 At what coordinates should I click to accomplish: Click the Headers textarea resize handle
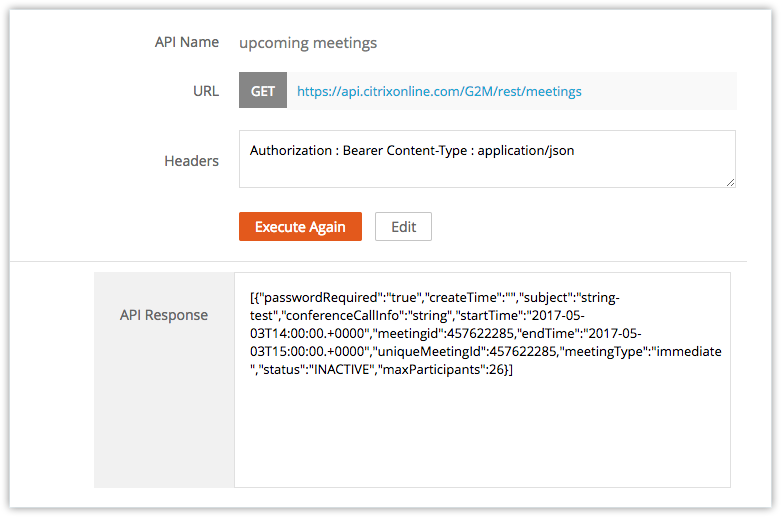point(730,182)
